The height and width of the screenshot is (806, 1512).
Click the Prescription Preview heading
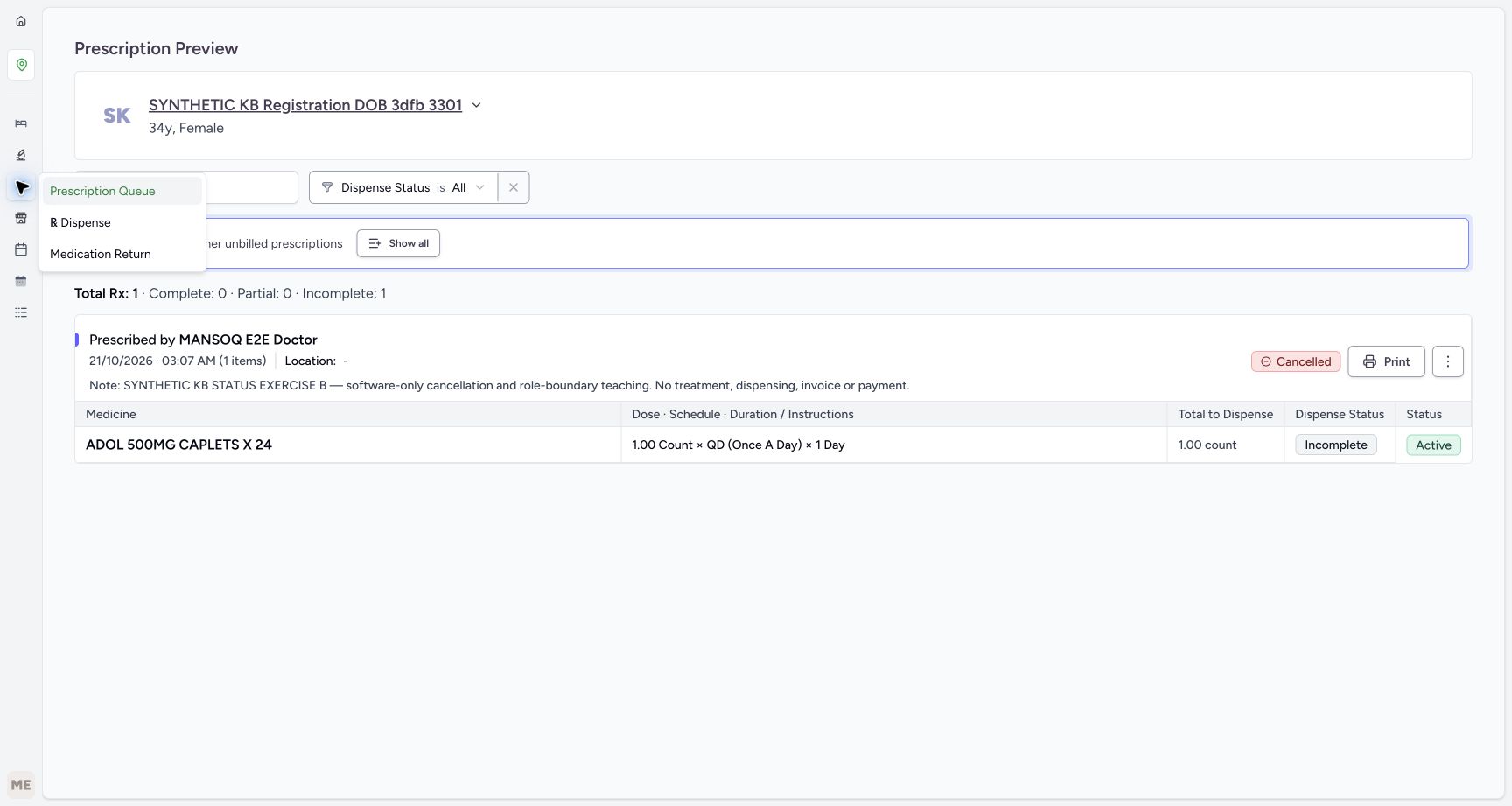(156, 48)
